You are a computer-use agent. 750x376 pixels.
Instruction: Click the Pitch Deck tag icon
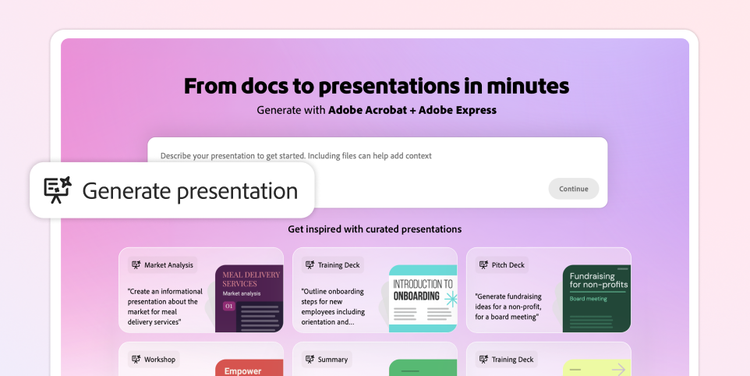(484, 265)
